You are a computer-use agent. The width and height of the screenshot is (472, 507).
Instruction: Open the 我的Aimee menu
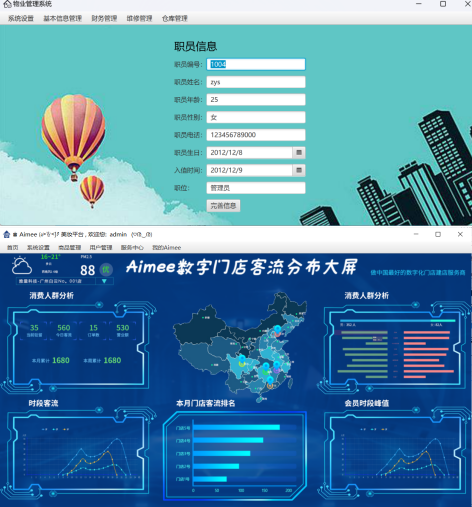coord(167,247)
